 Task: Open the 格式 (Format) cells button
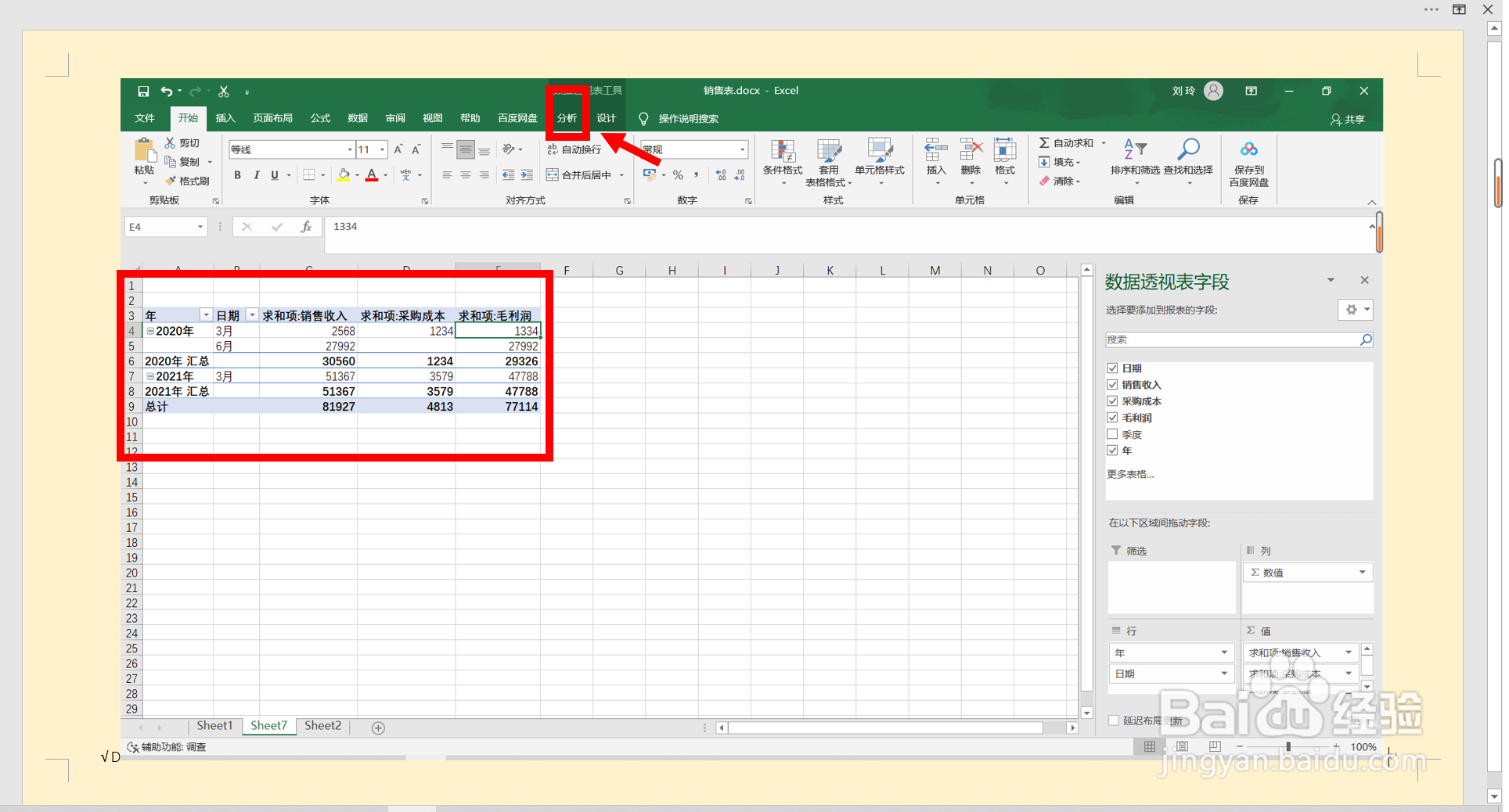pyautogui.click(x=1005, y=162)
